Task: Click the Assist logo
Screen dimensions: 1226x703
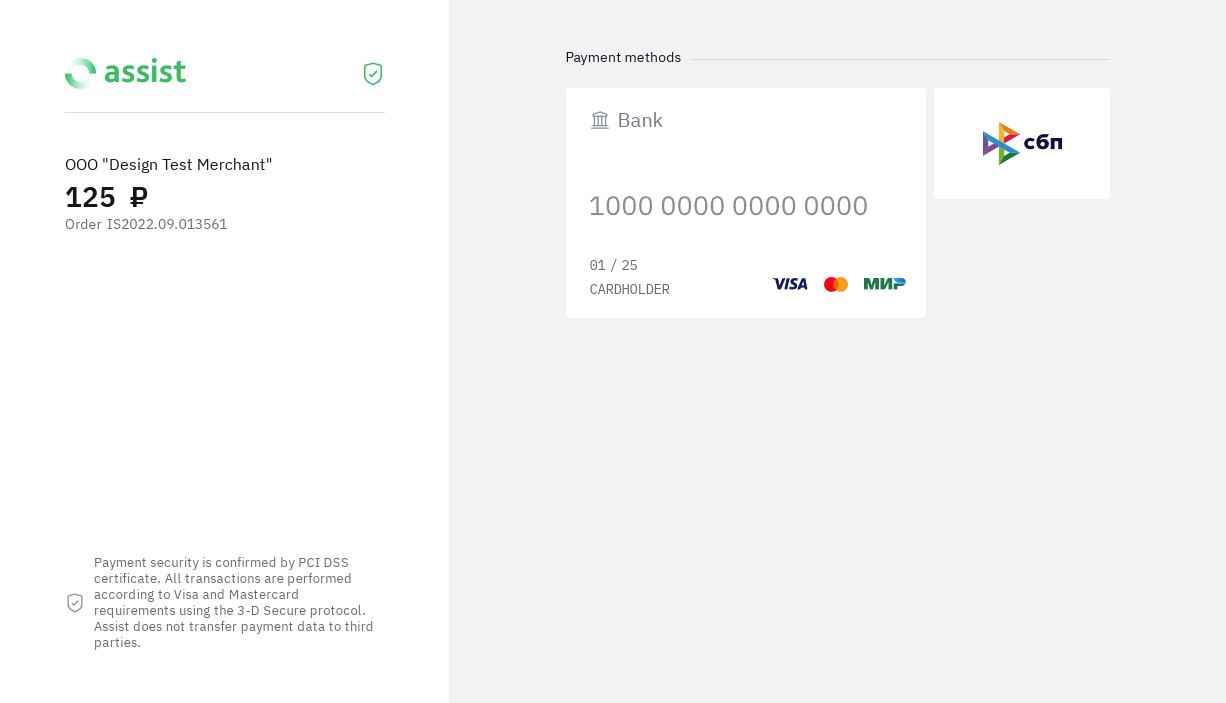Action: [x=125, y=73]
